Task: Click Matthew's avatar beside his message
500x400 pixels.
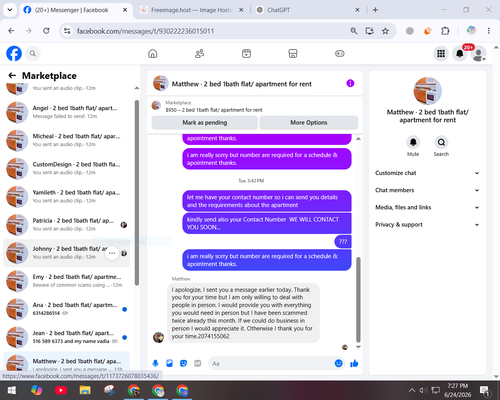Action: [x=159, y=337]
